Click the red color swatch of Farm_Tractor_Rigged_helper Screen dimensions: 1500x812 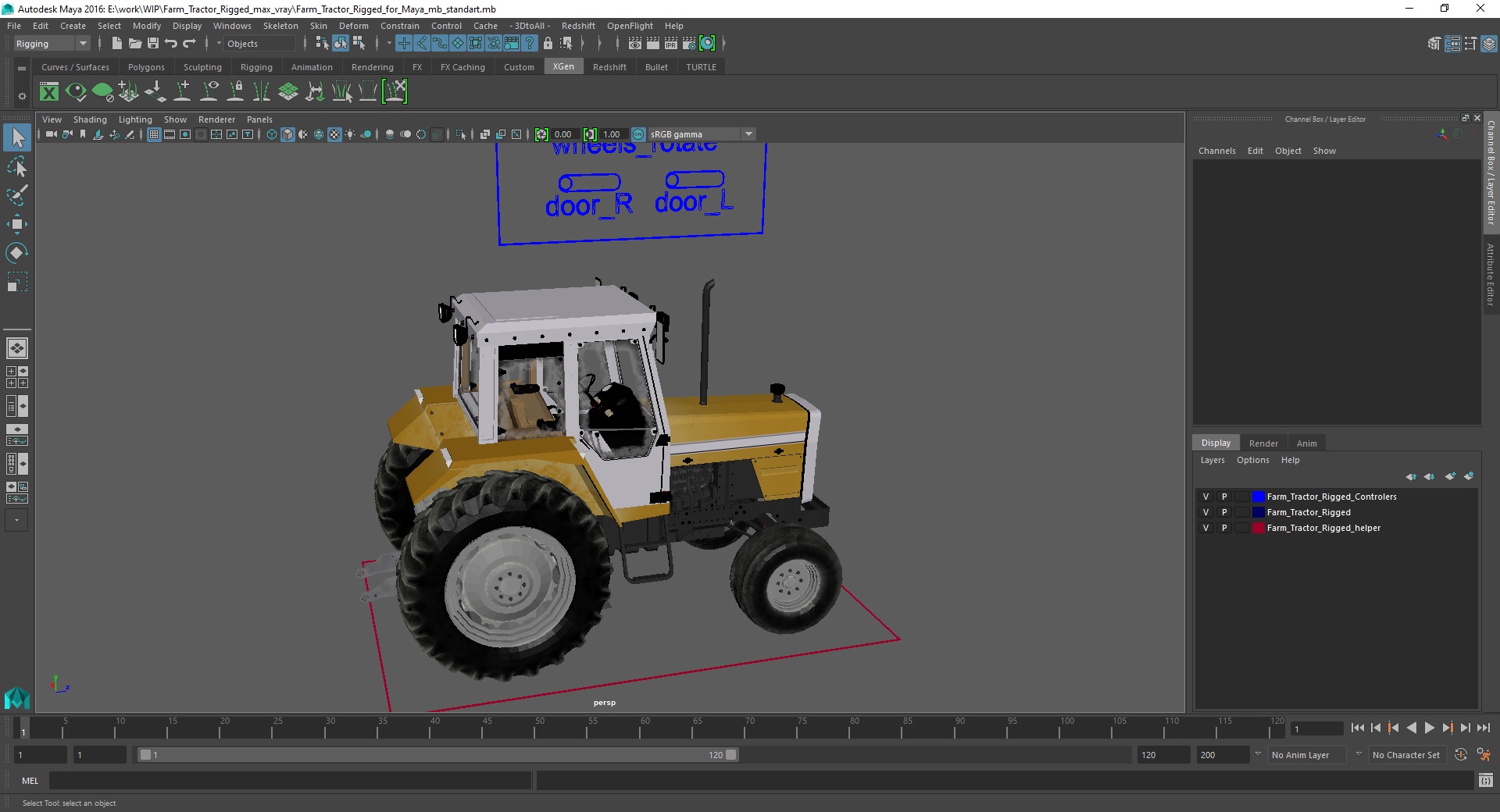pyautogui.click(x=1258, y=528)
